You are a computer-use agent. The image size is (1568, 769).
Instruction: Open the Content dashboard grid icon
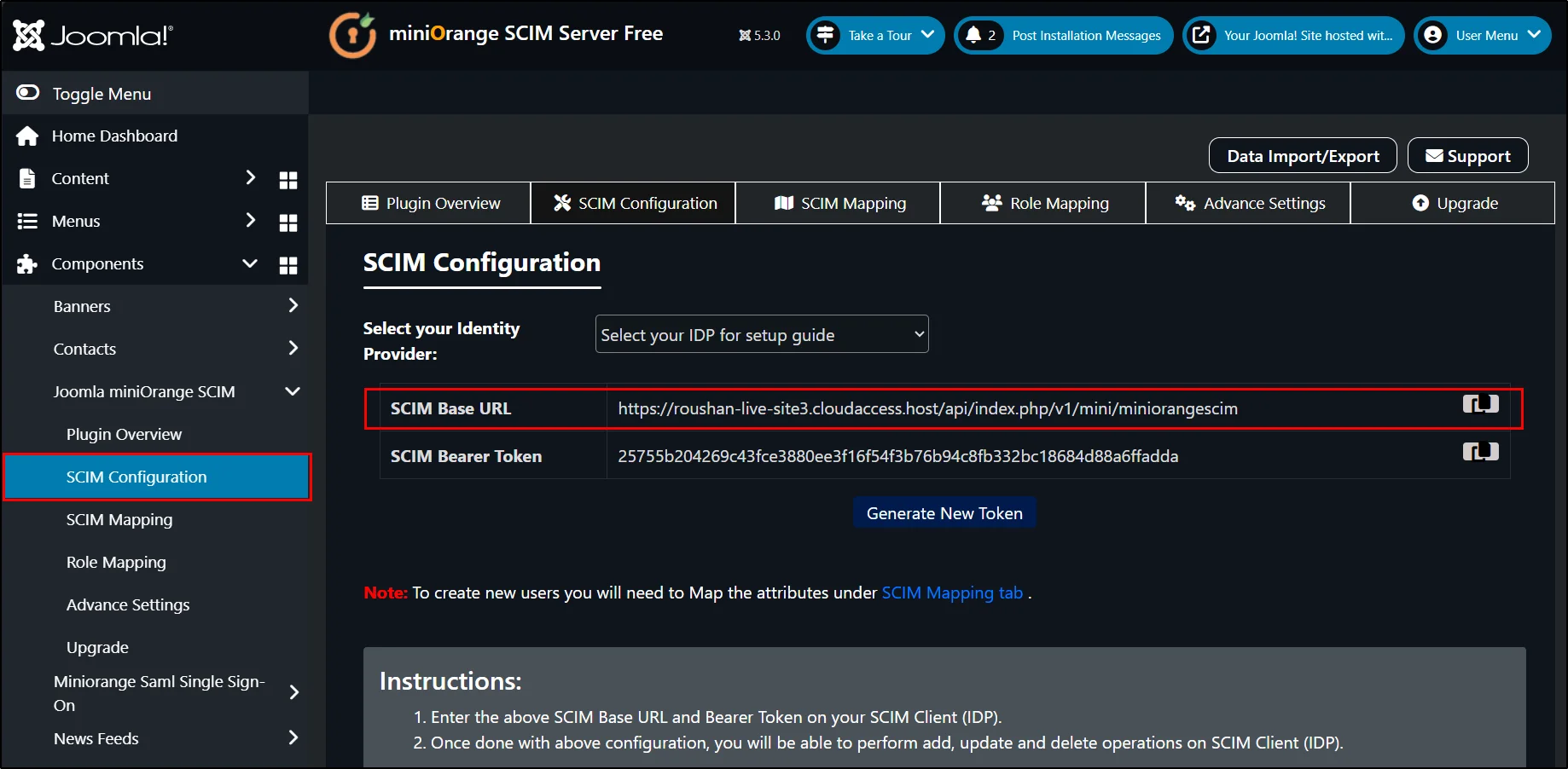tap(288, 180)
